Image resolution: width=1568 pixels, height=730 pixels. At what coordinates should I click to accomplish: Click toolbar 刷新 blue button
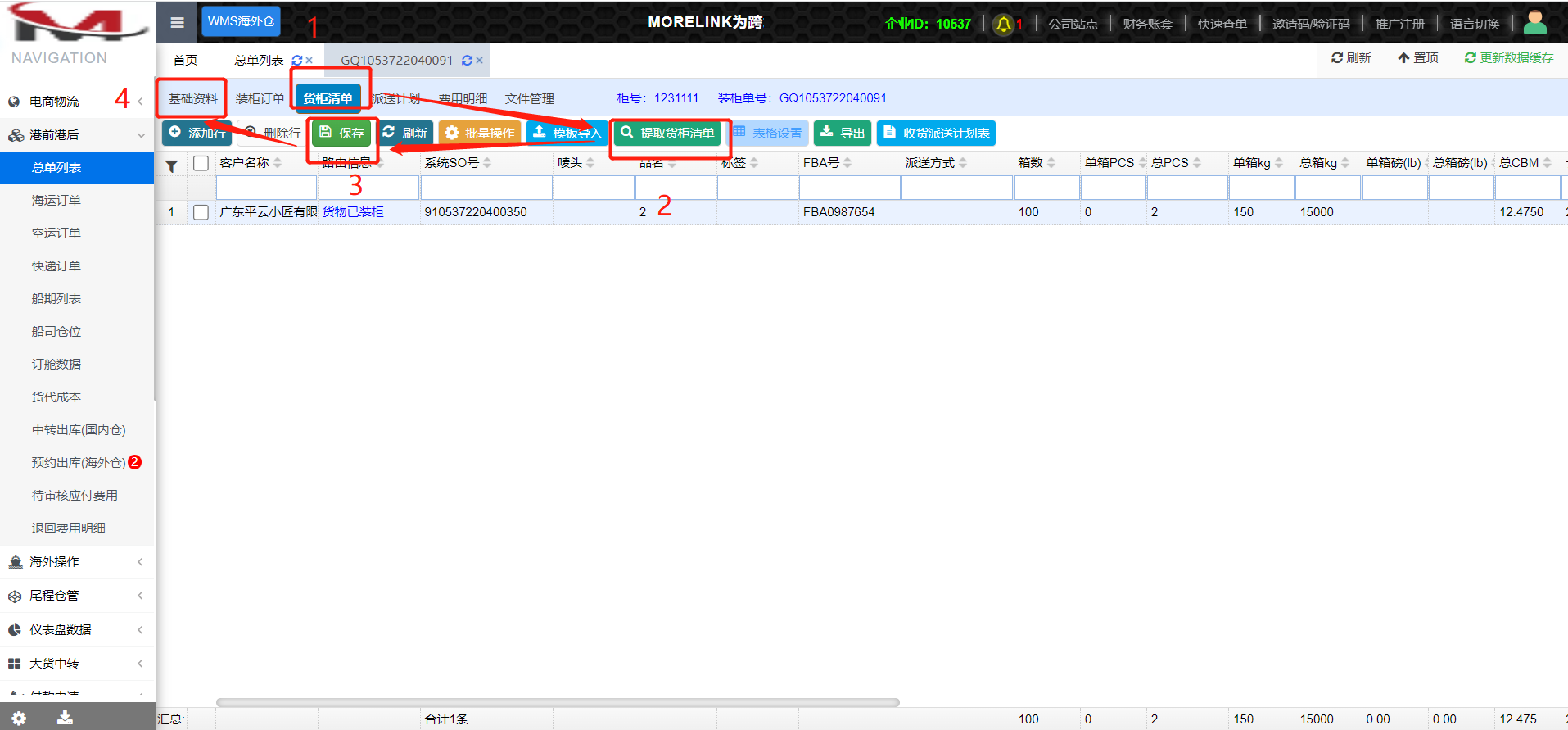404,133
